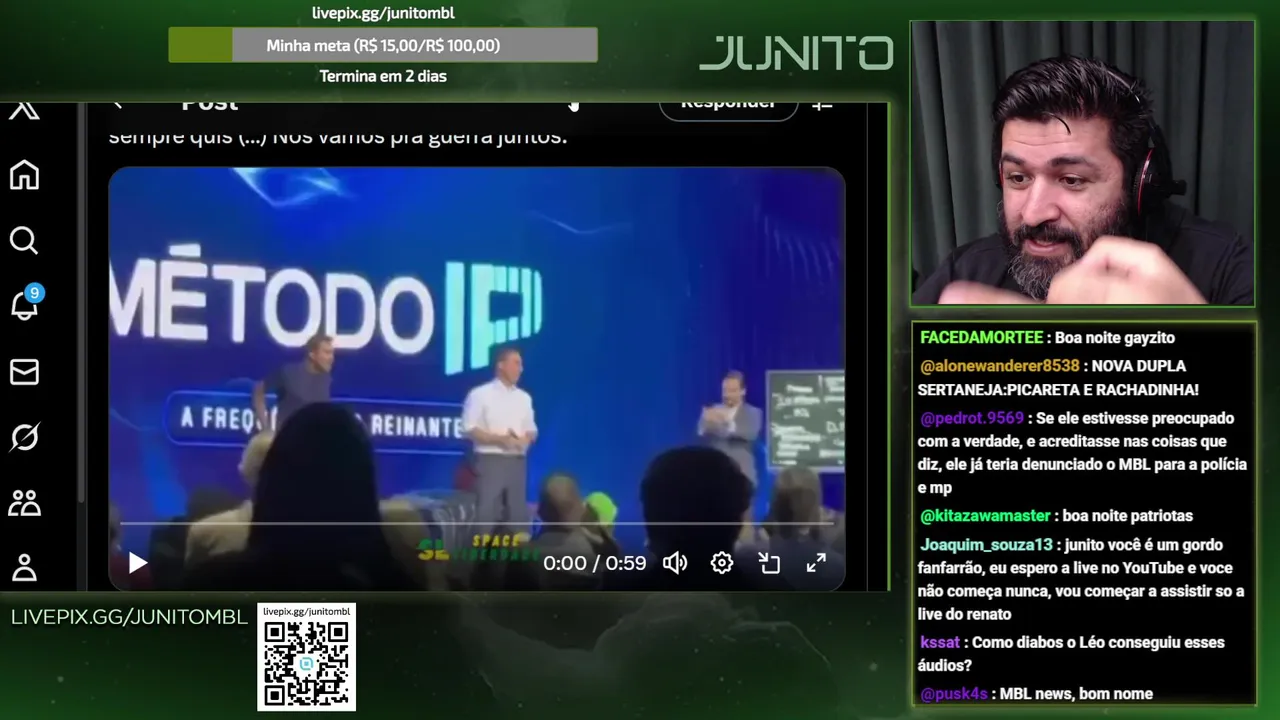Open video settings gear icon
The width and height of the screenshot is (1280, 720).
722,563
